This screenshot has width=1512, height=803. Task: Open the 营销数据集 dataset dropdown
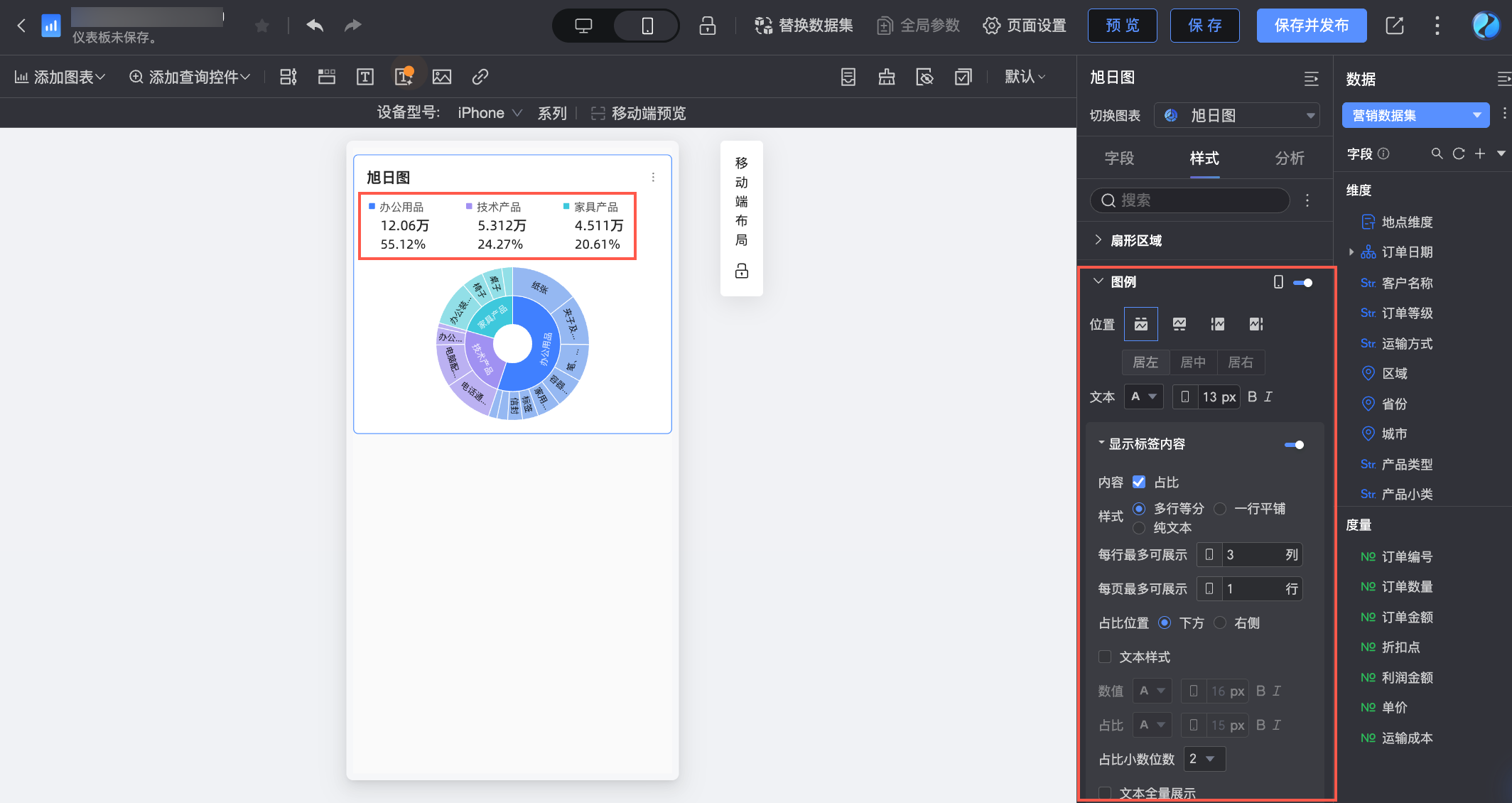pos(1415,115)
